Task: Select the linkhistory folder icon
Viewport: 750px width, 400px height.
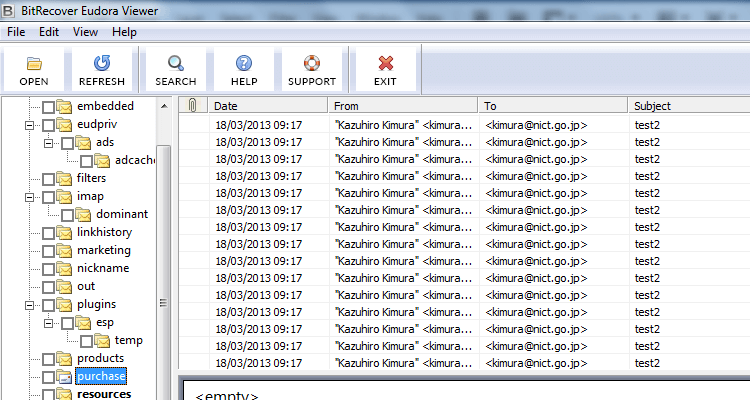Action: (64, 233)
